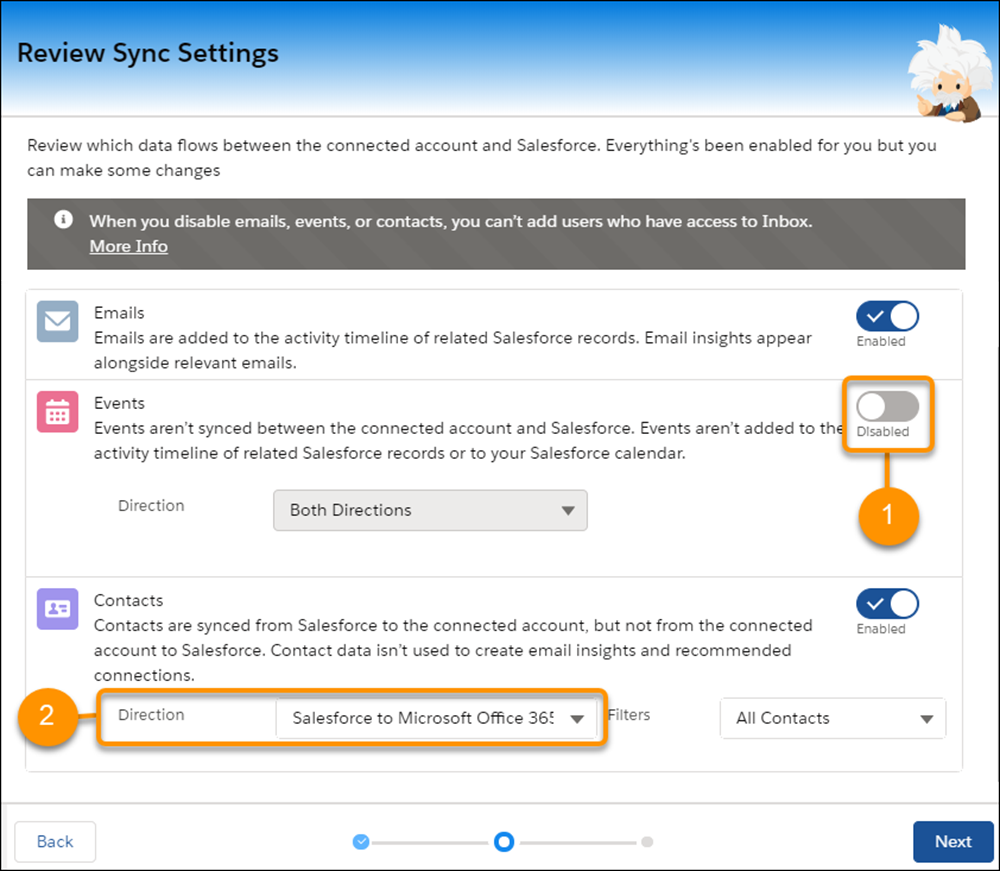Screen dimensions: 1000x871
Task: Click the Direction label under Contacts
Action: pos(151,715)
